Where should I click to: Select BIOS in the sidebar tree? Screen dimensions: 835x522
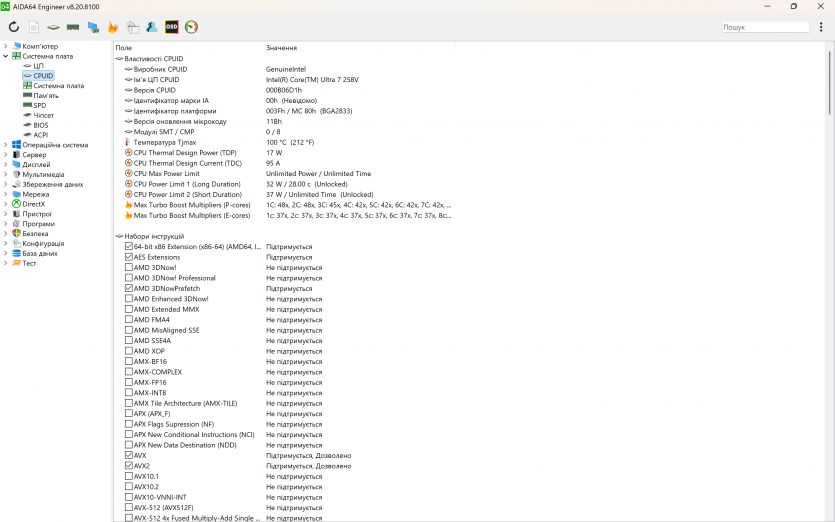pyautogui.click(x=40, y=125)
